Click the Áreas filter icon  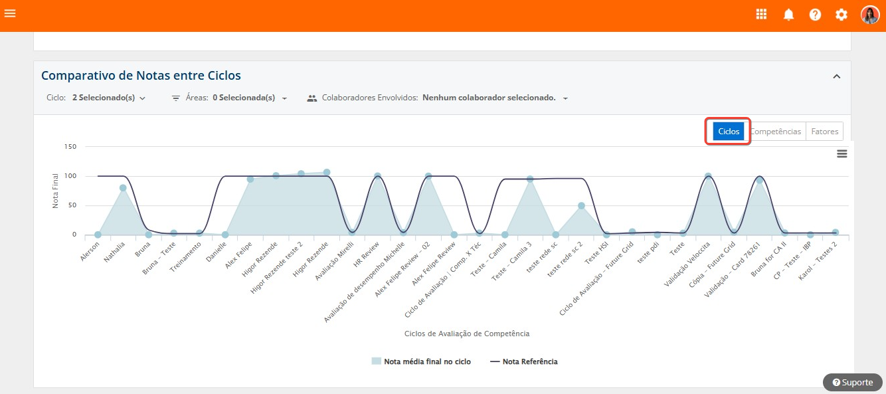click(176, 98)
